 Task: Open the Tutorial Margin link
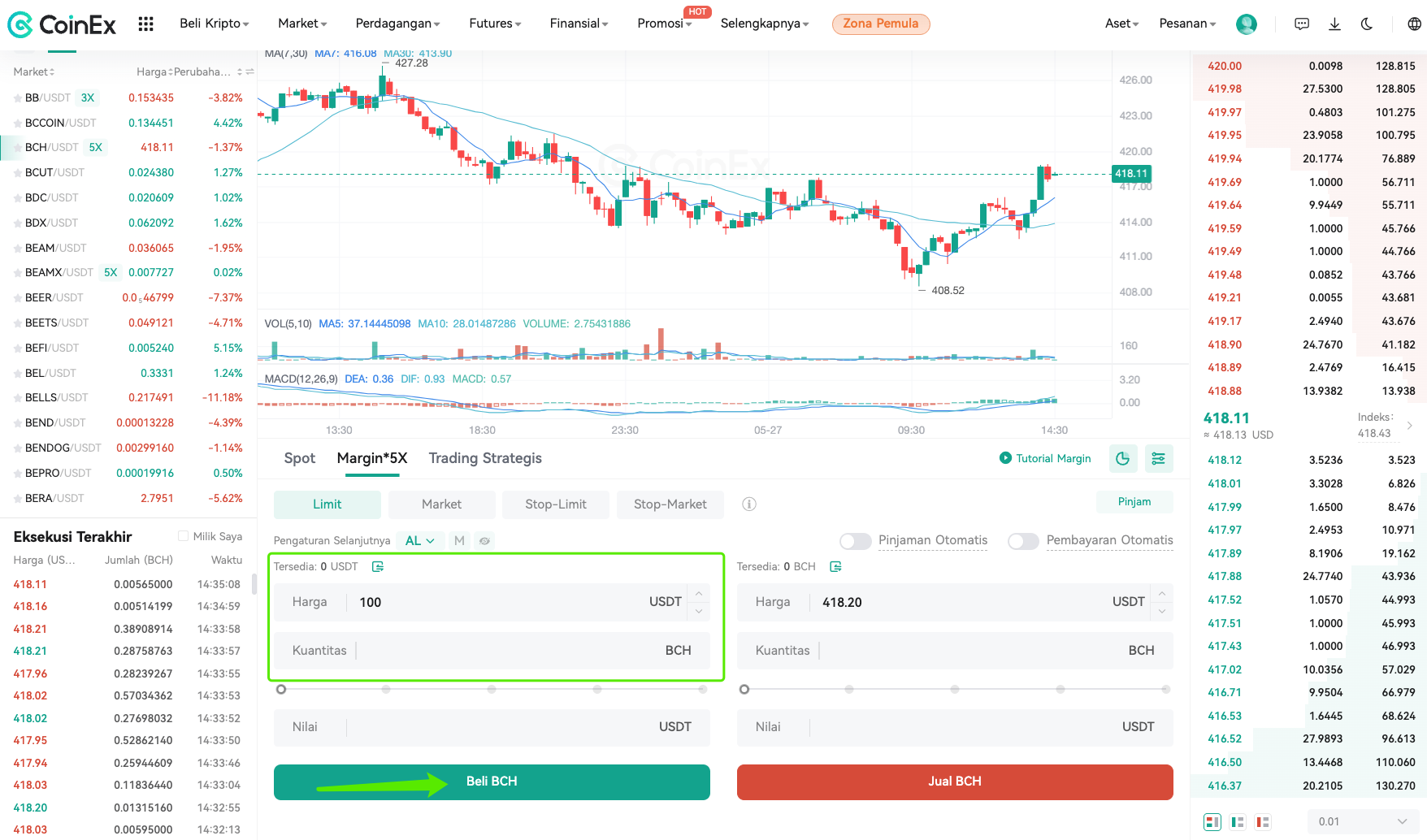1053,458
